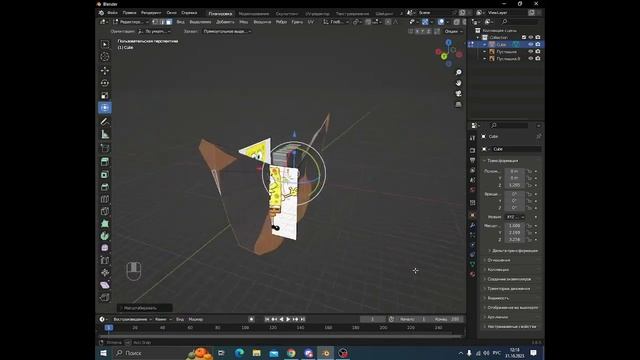Screen dimensions: 640x360
Task: Select the Select Box tool
Action: [x=105, y=44]
